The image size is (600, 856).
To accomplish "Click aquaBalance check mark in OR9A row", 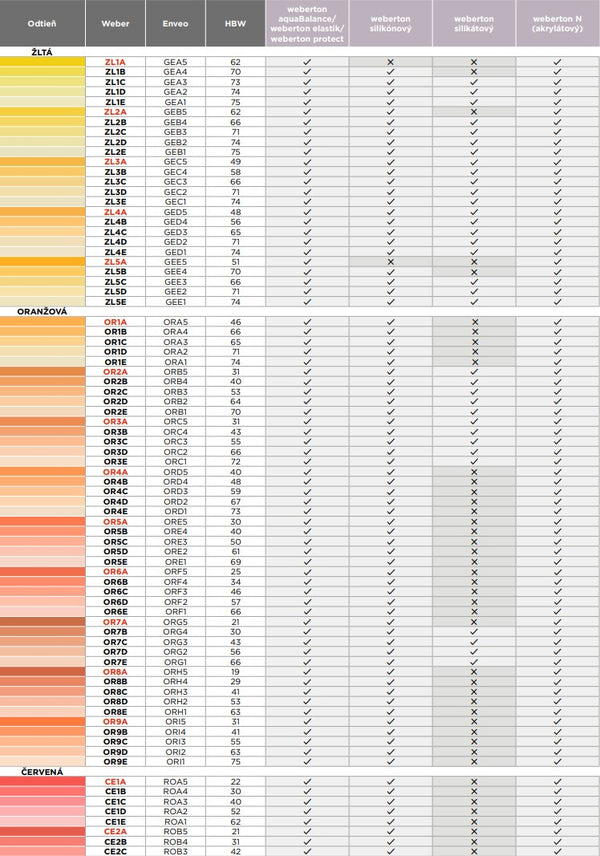I will [x=307, y=722].
